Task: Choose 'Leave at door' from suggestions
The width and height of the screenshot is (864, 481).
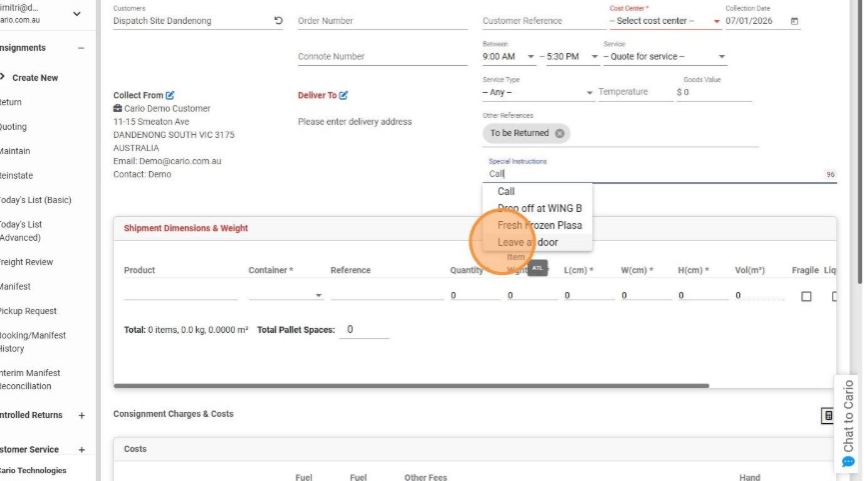Action: [x=528, y=242]
